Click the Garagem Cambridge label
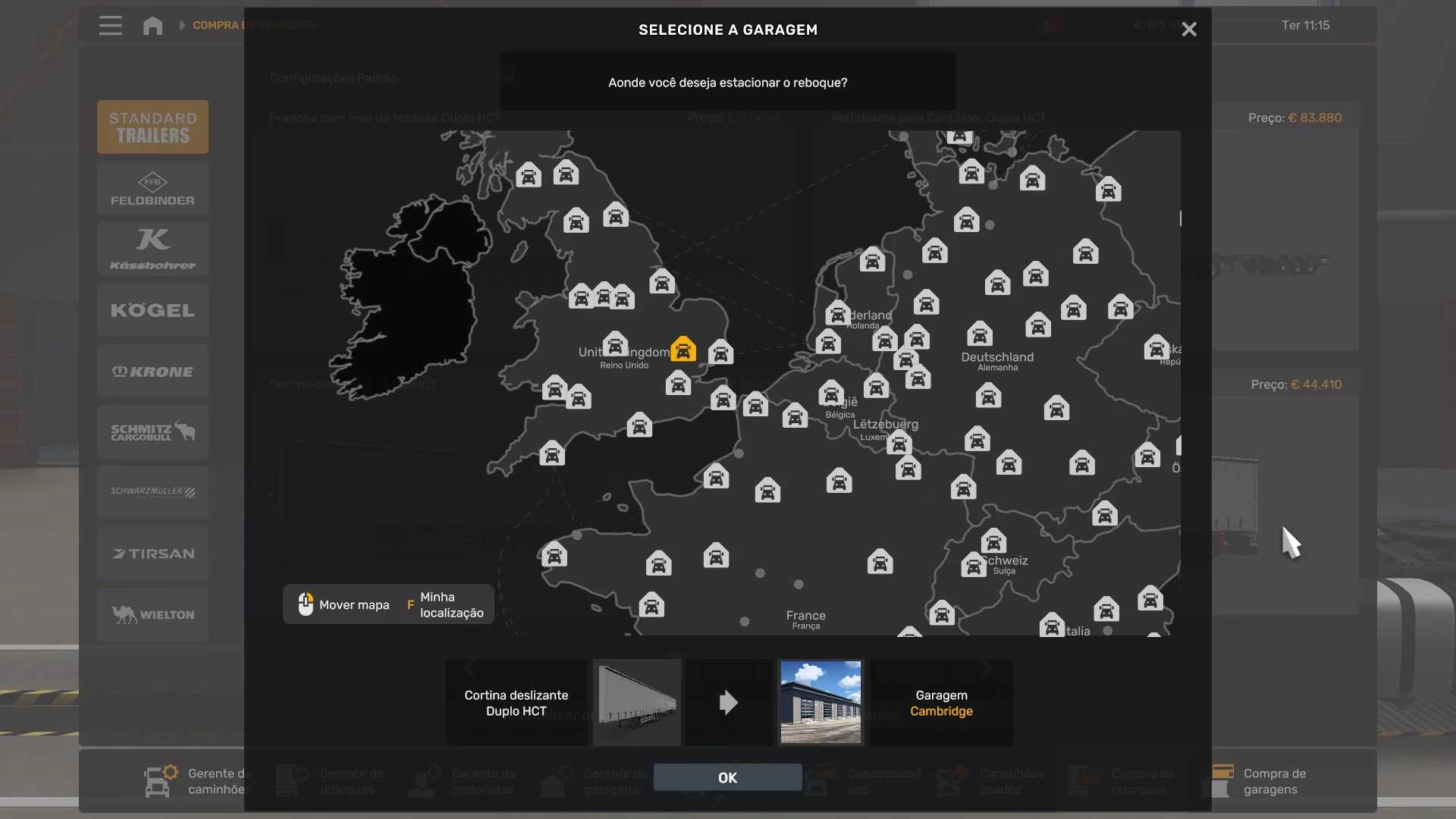 (x=941, y=703)
